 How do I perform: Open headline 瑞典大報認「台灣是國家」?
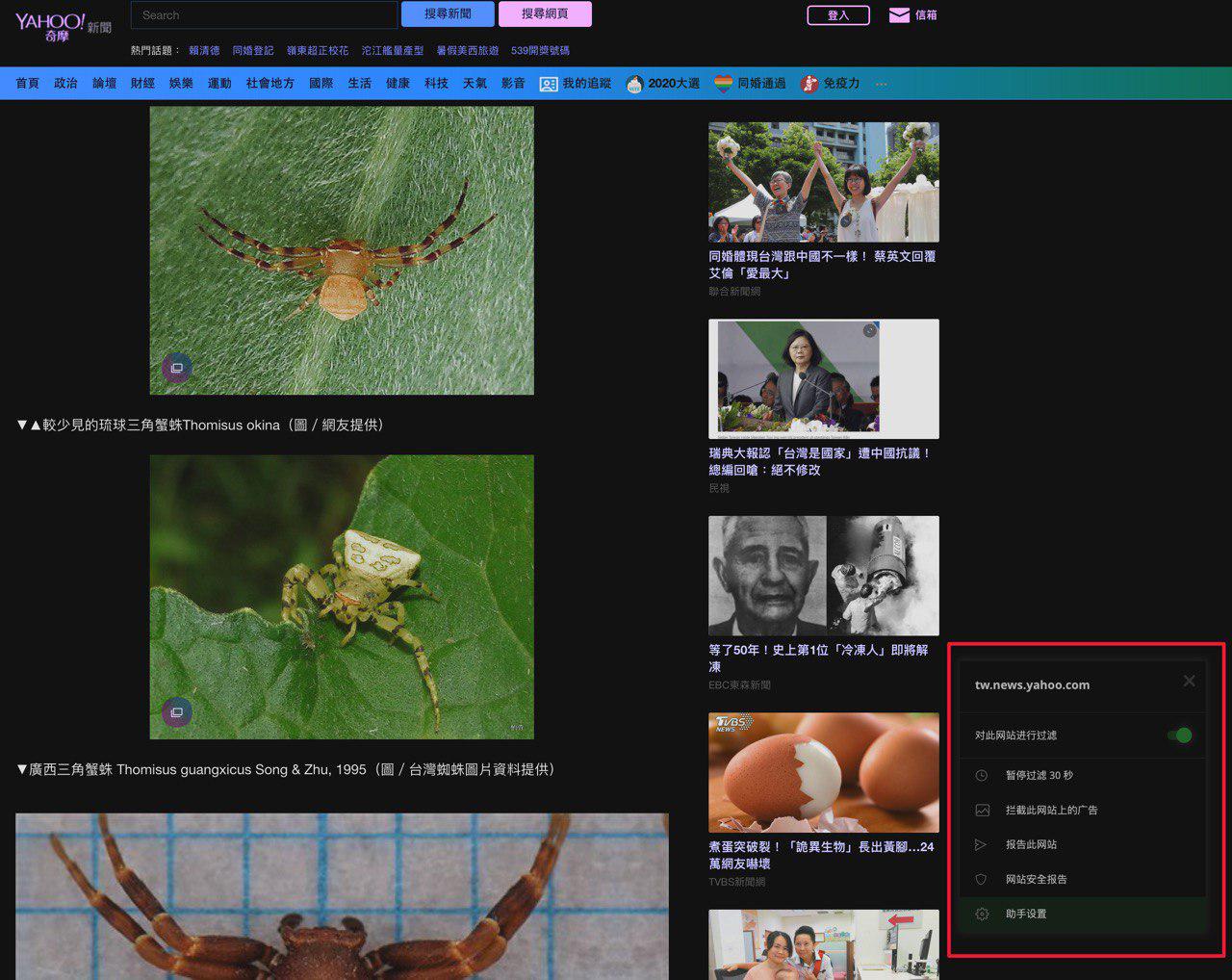[821, 461]
